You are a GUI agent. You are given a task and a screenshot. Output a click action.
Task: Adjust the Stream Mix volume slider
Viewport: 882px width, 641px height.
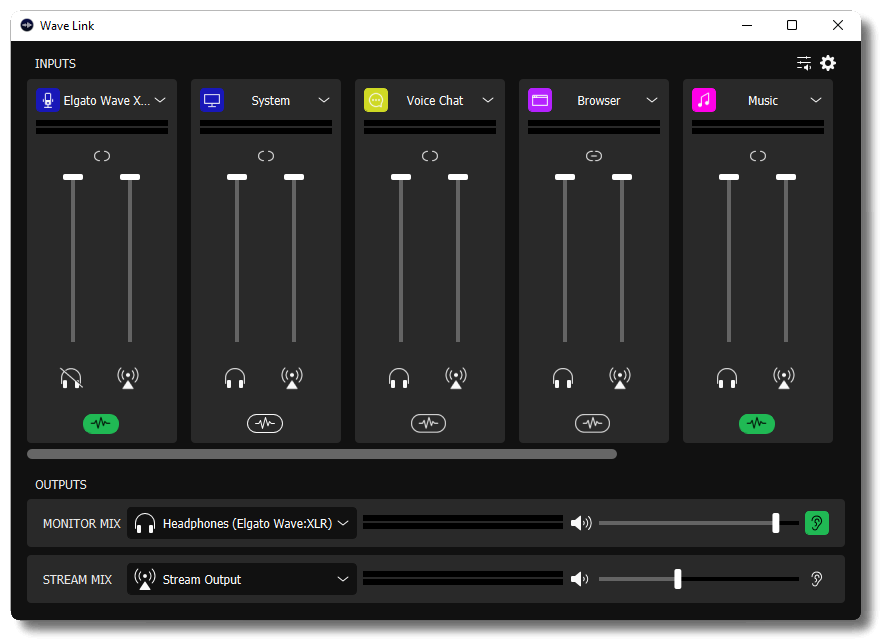pos(699,579)
